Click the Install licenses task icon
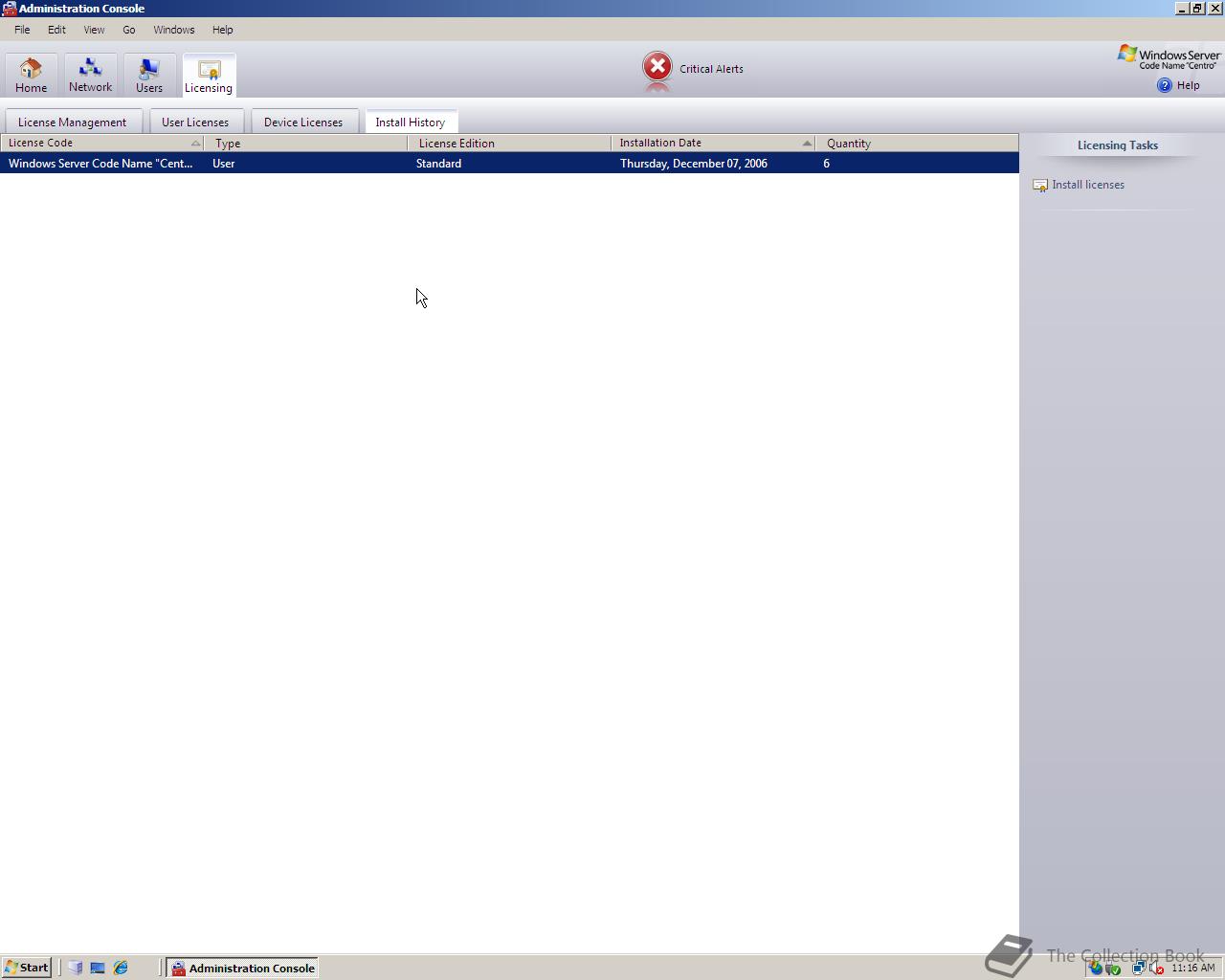The image size is (1225, 980). [x=1040, y=185]
